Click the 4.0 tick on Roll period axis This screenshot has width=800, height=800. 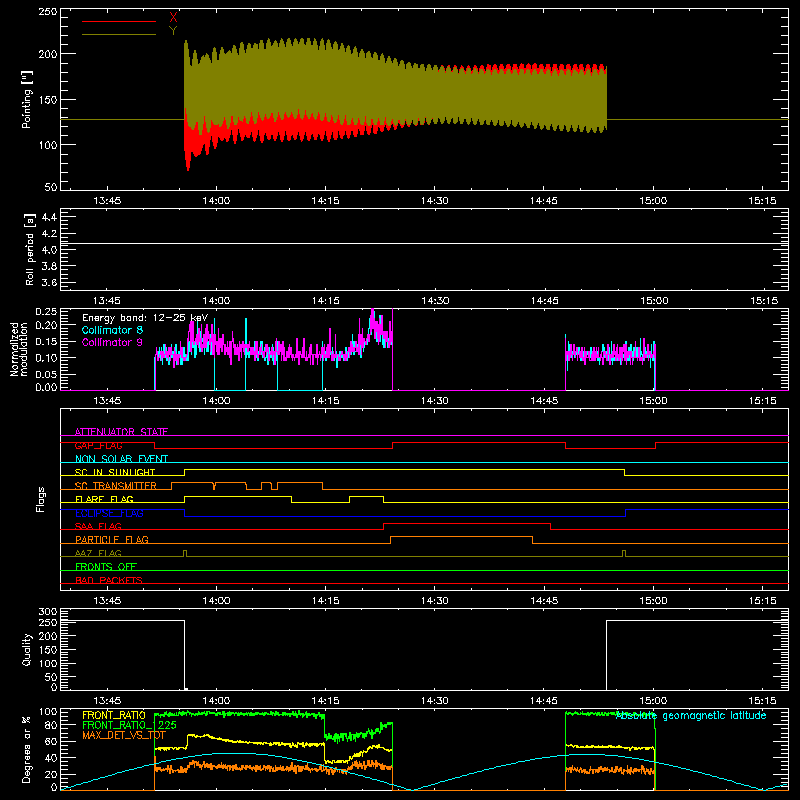click(49, 250)
